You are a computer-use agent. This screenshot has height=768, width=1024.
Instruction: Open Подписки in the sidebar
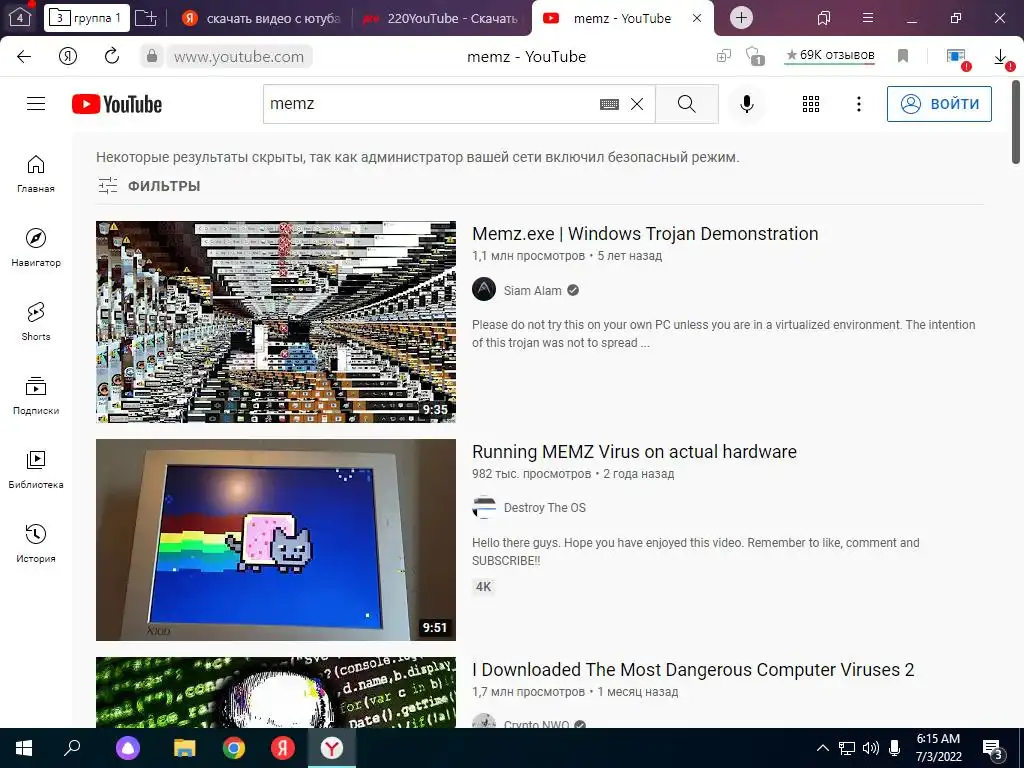[x=36, y=396]
